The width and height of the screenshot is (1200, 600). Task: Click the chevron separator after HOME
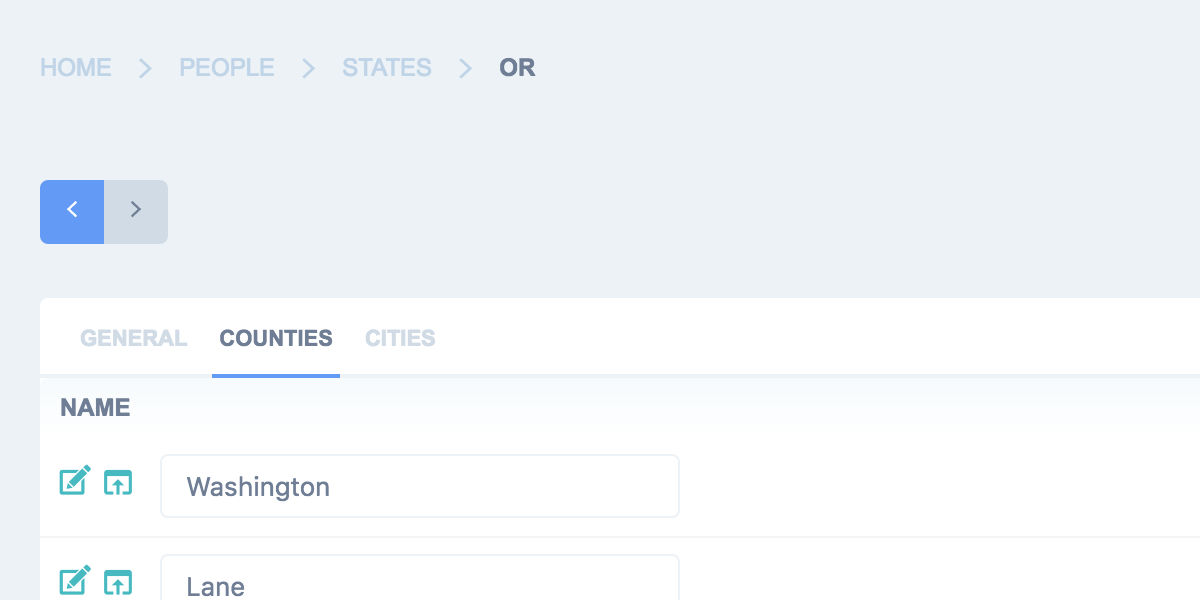(145, 68)
